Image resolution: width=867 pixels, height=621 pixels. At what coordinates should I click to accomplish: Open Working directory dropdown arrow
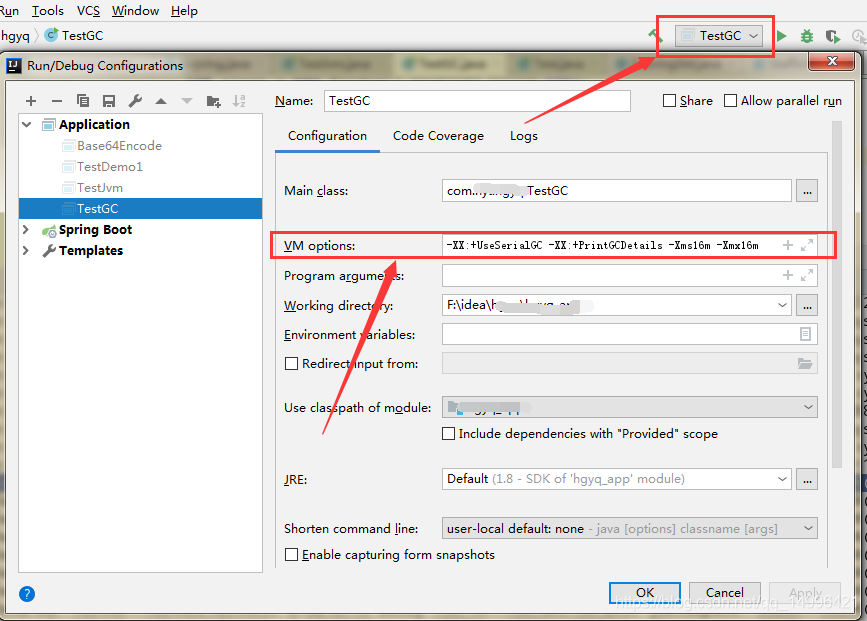[782, 305]
